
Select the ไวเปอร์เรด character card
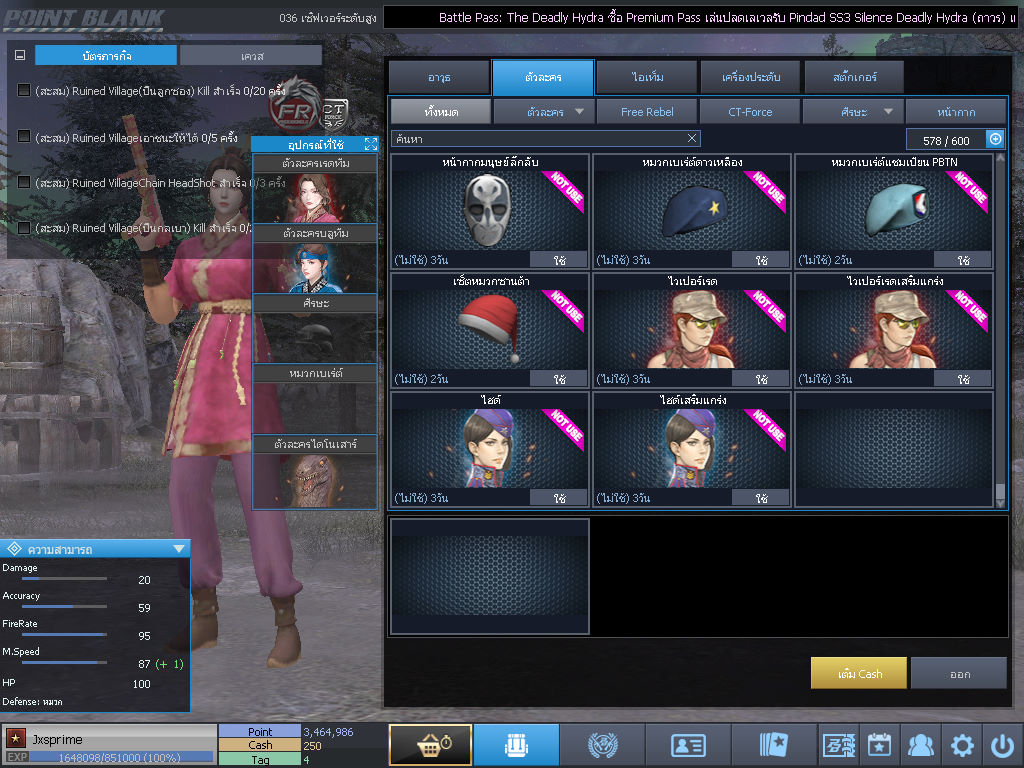pos(692,329)
